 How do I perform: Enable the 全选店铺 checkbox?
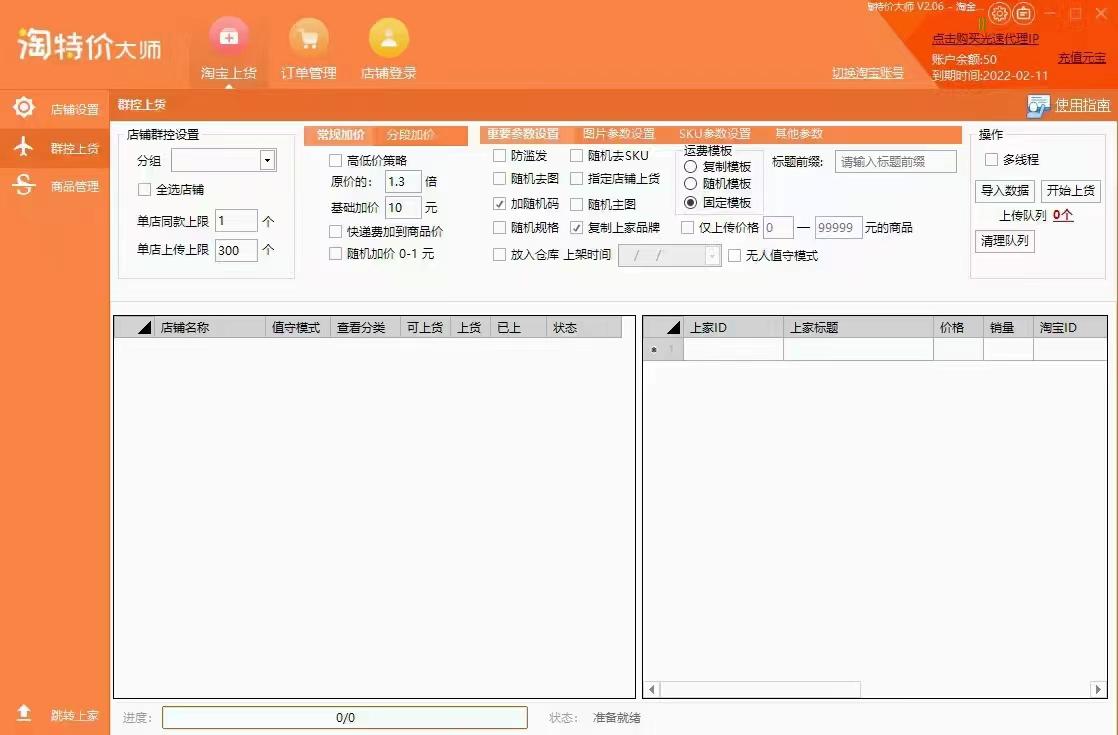(144, 189)
